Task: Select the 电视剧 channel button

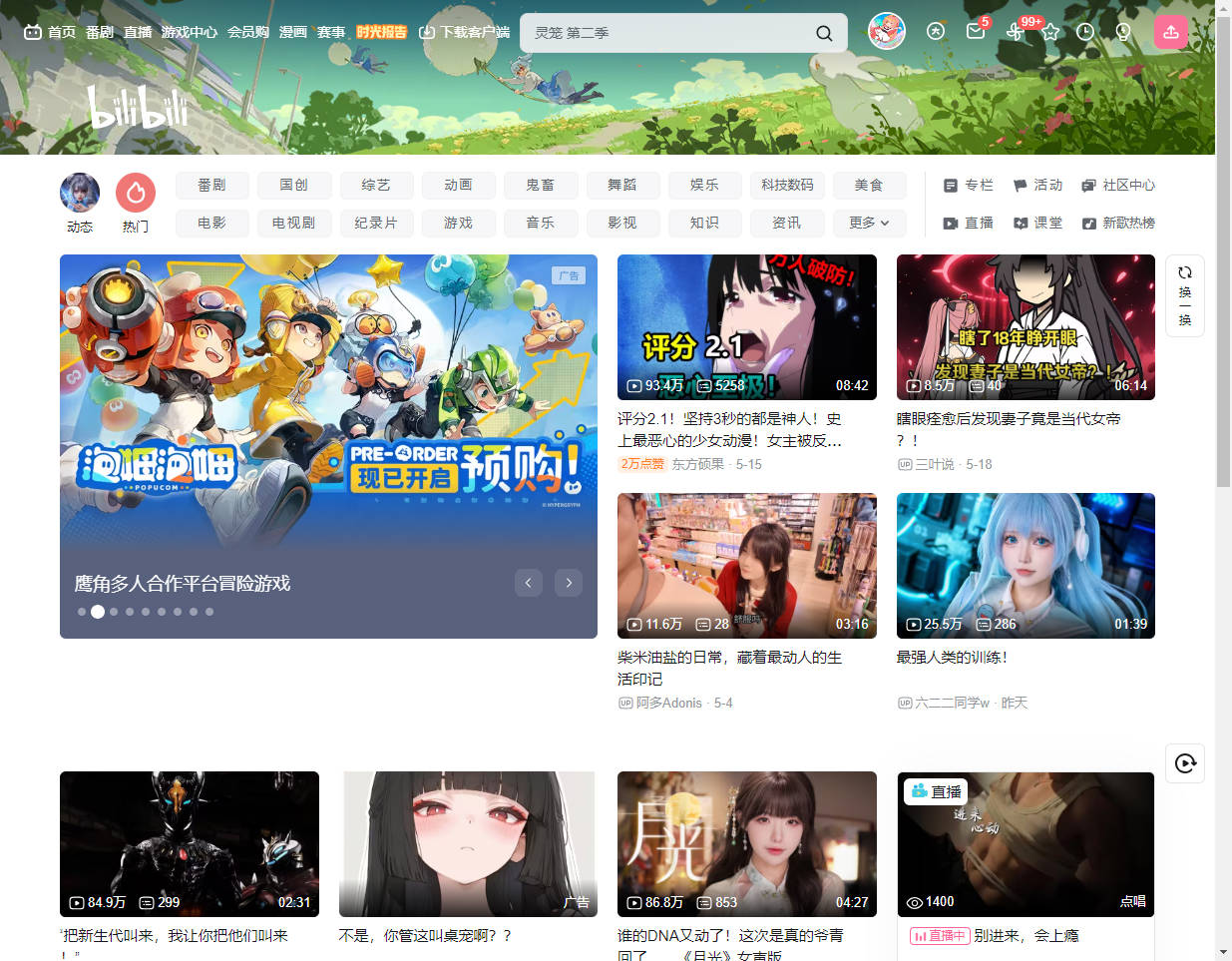Action: [x=294, y=224]
